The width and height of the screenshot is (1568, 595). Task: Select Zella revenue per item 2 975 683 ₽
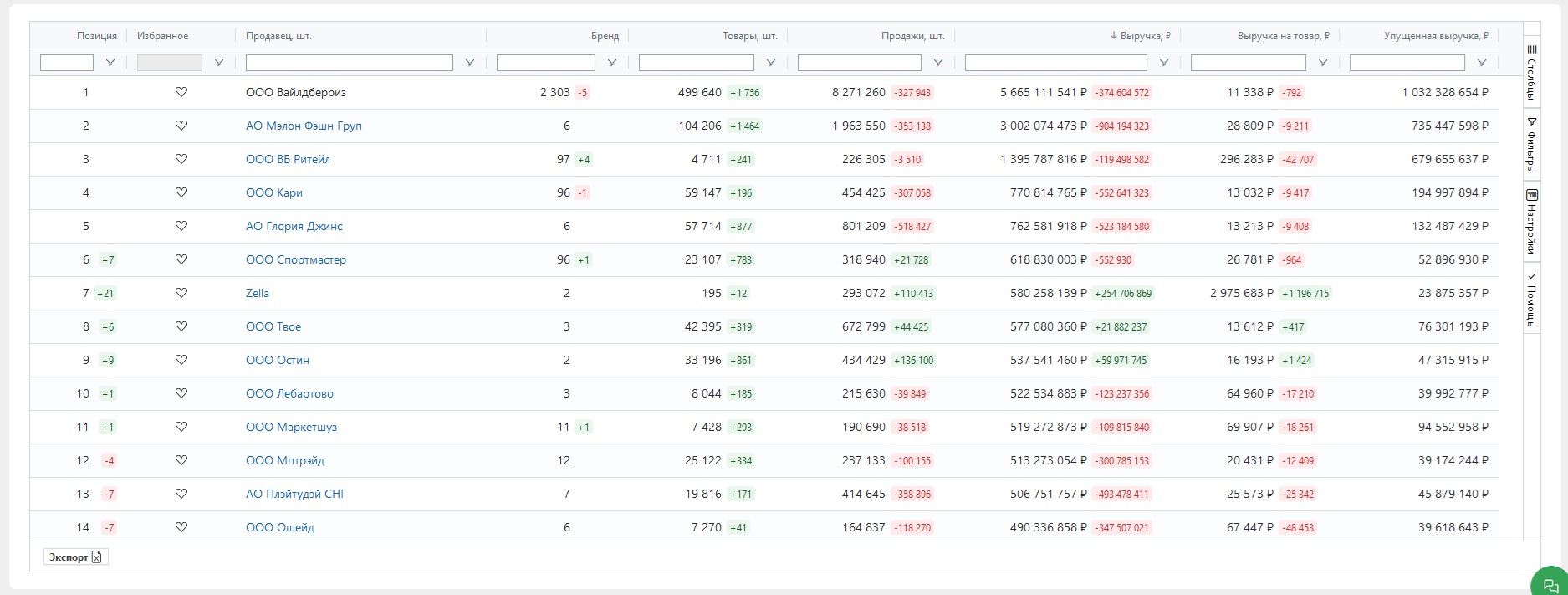pos(1242,293)
